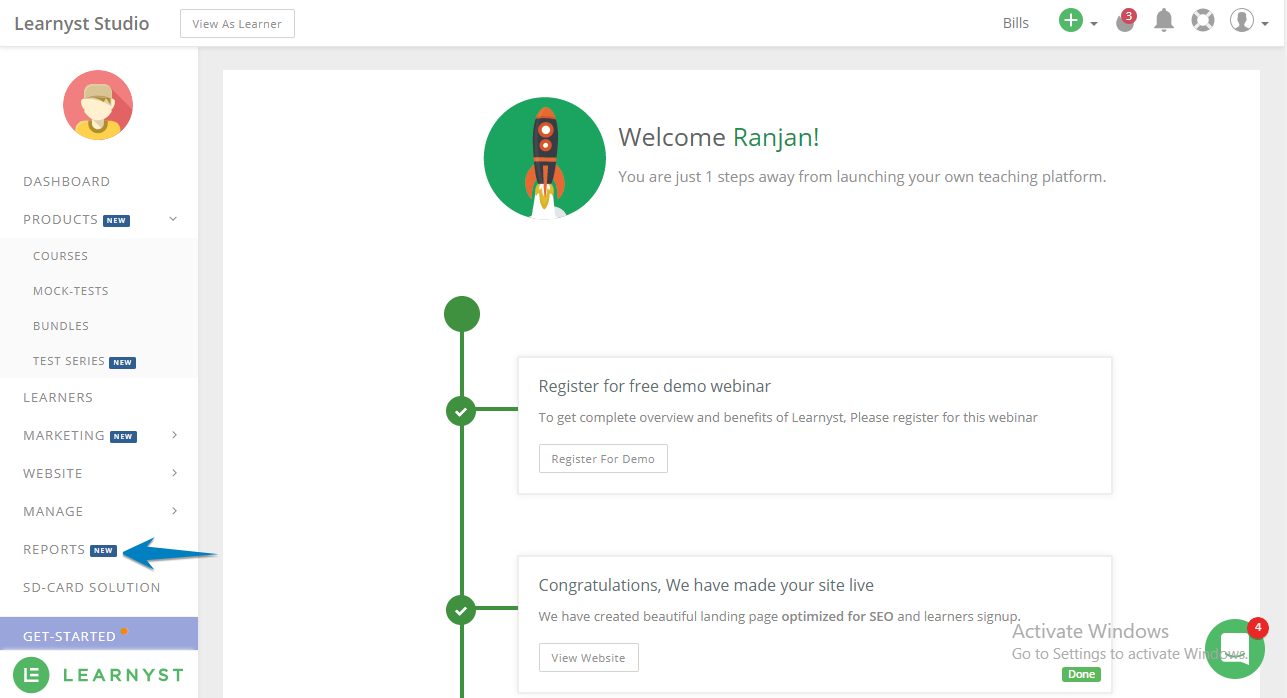Open the chat widget with 4 unread messages
Viewport: 1287px width, 698px height.
coord(1235,649)
